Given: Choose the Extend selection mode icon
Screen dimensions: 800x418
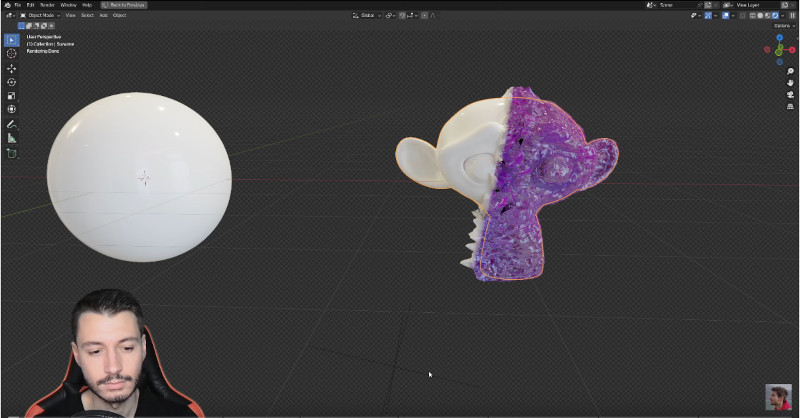Looking at the screenshot, I should [29, 26].
